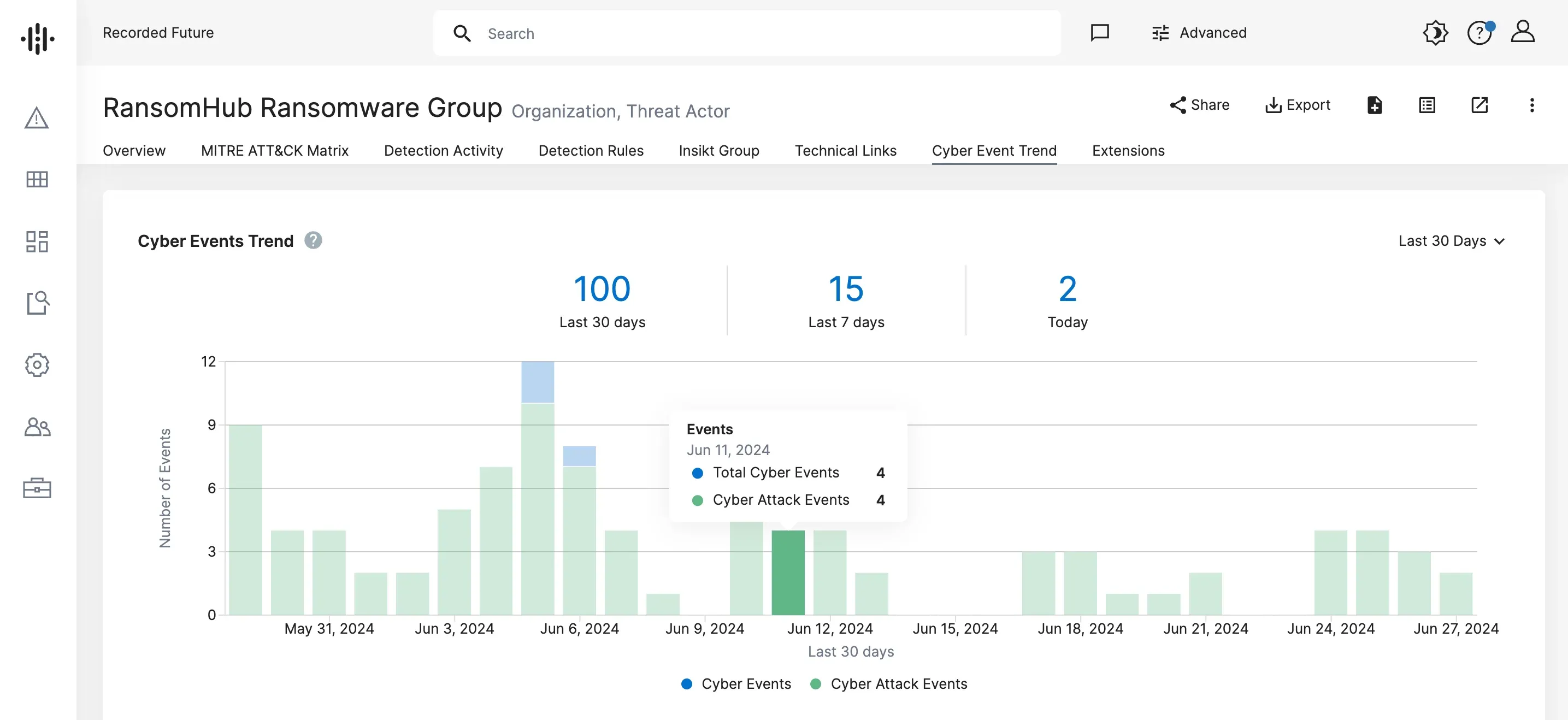
Task: Click the Jun 18, 2024 axis label
Action: point(1080,628)
